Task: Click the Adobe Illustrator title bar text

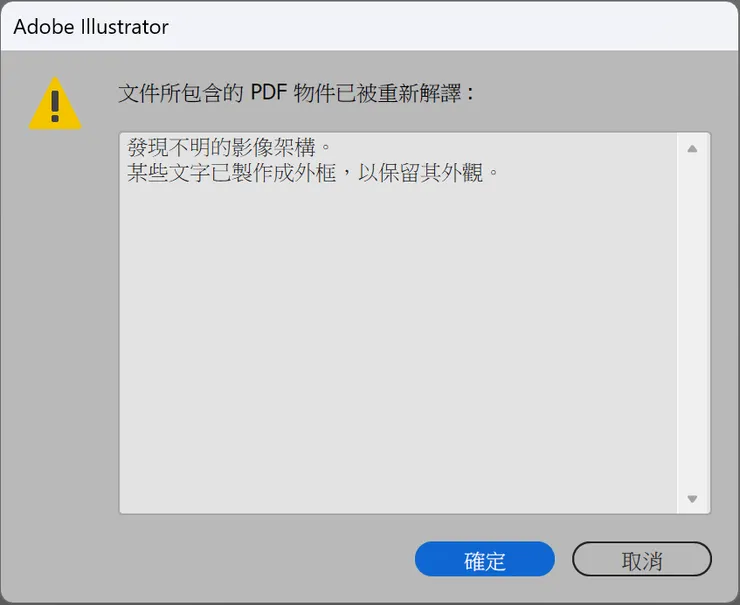Action: point(91,27)
